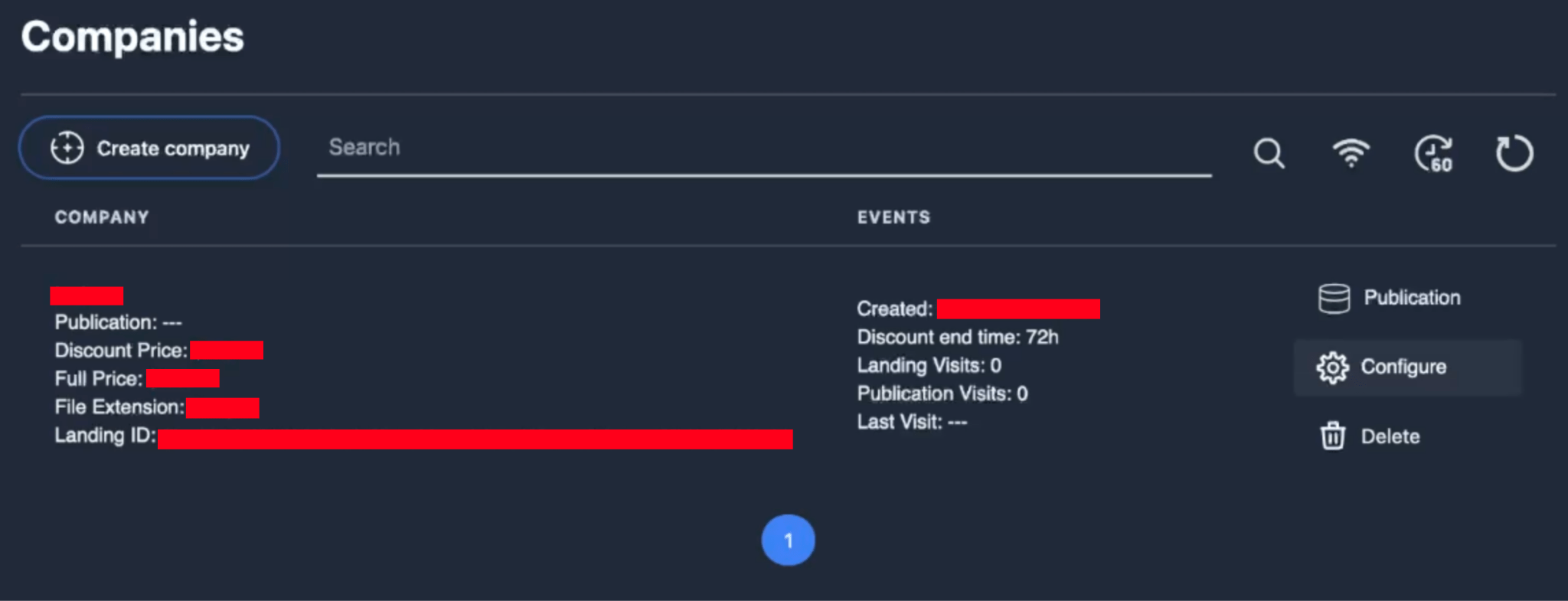
Task: Click the Delete action label
Action: click(1390, 436)
